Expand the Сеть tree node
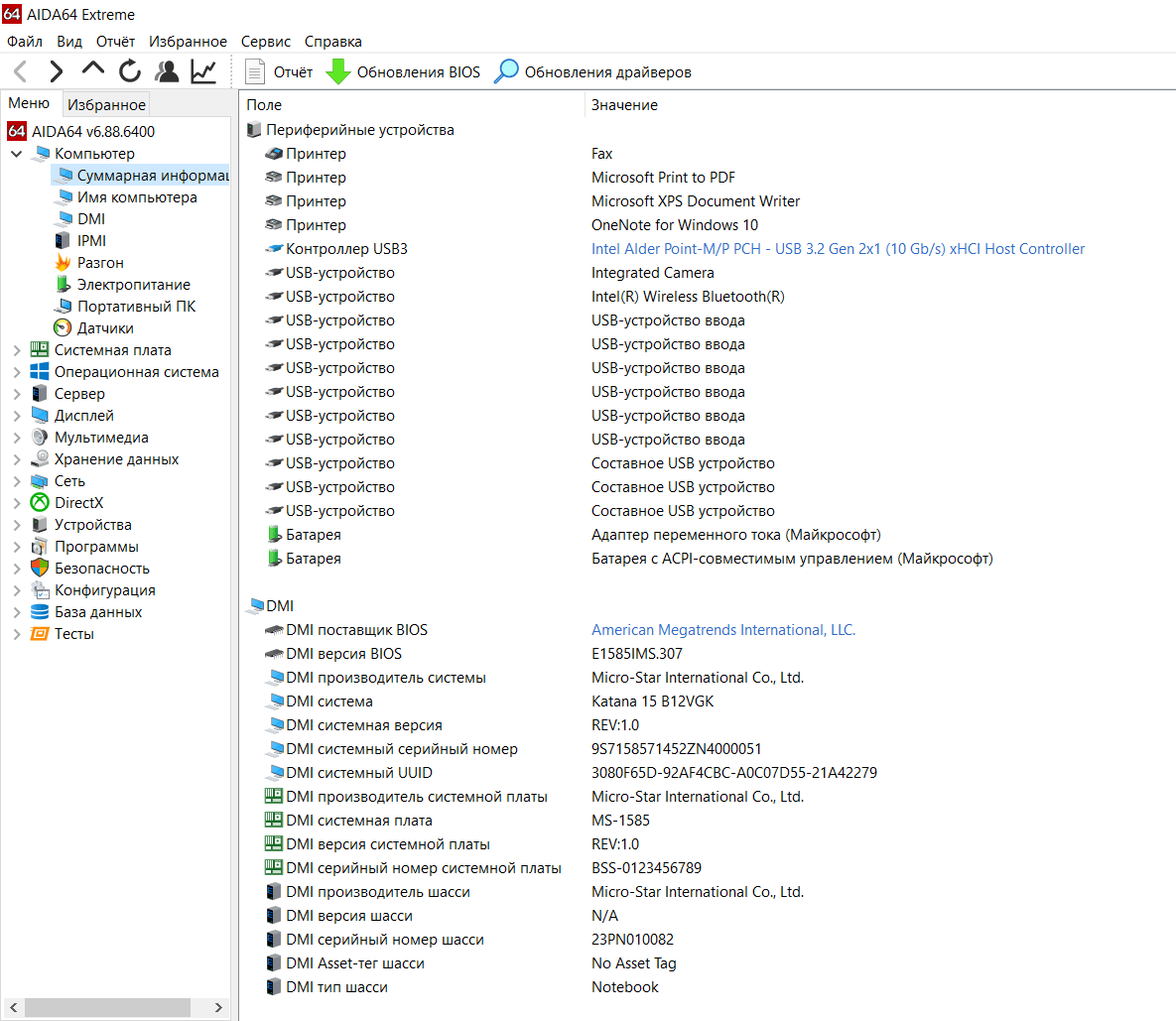1176x1021 pixels. click(x=17, y=480)
